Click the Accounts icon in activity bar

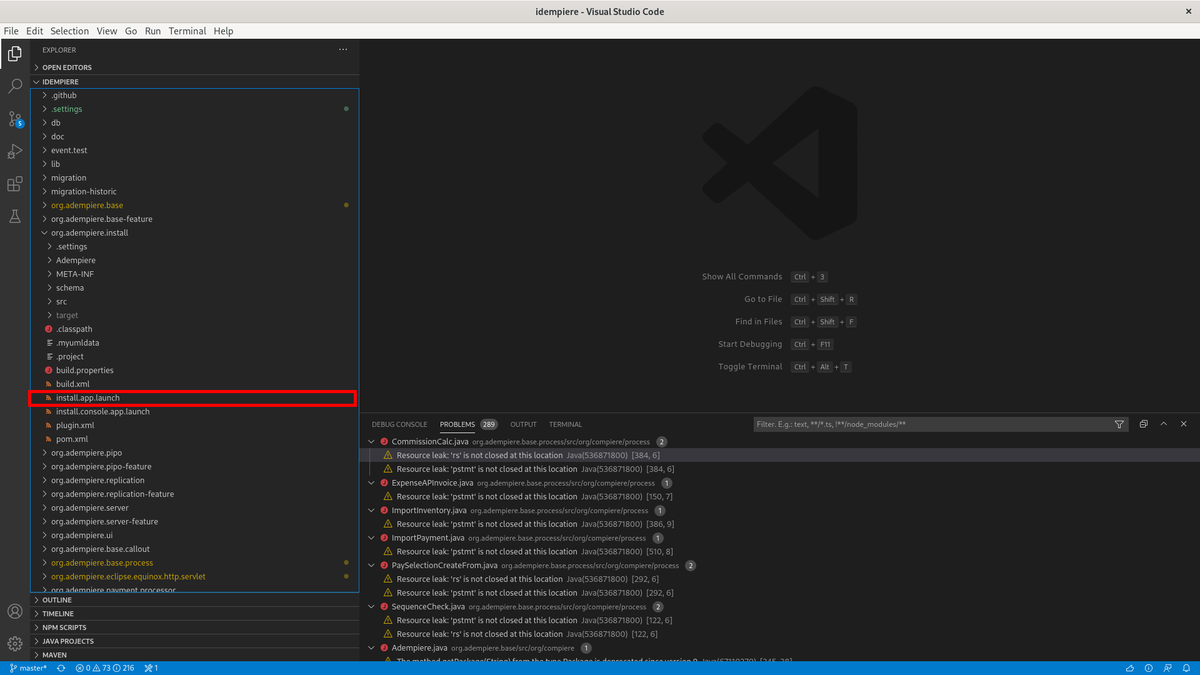point(15,611)
